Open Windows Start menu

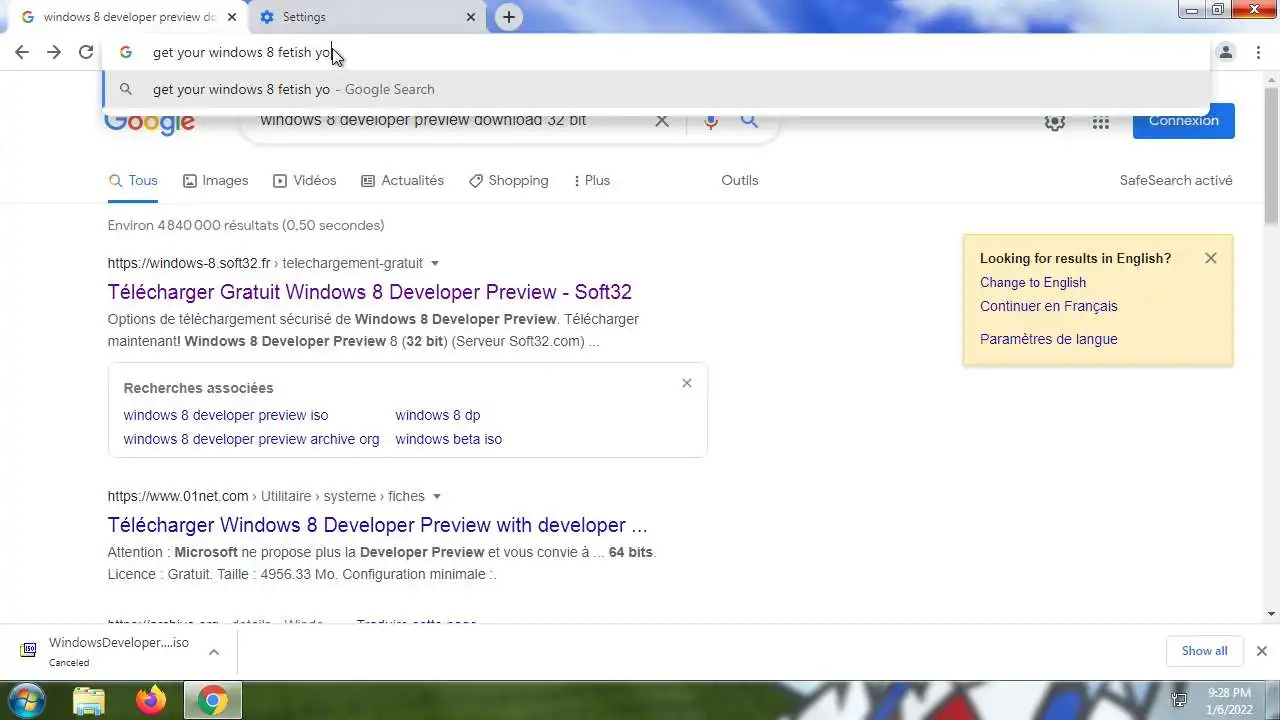(26, 700)
